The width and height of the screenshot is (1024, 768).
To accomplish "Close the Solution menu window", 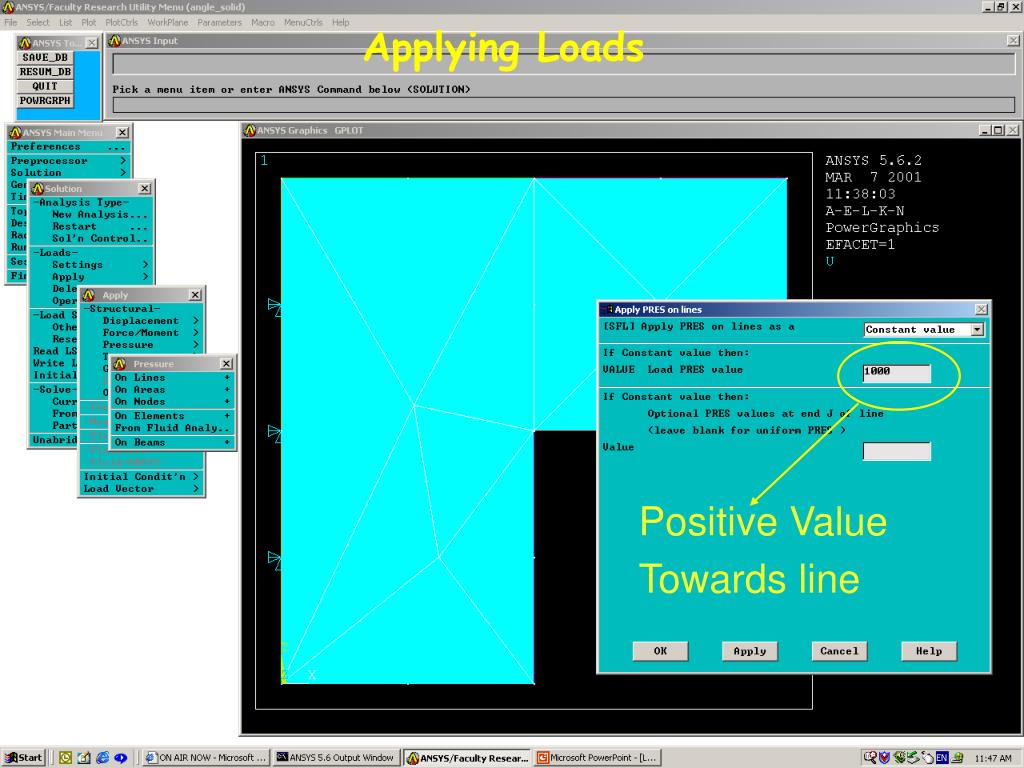I will click(x=144, y=189).
